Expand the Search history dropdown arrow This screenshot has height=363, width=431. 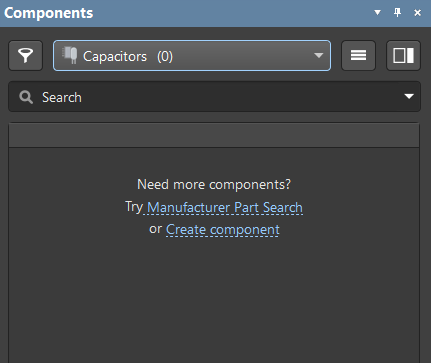click(409, 97)
